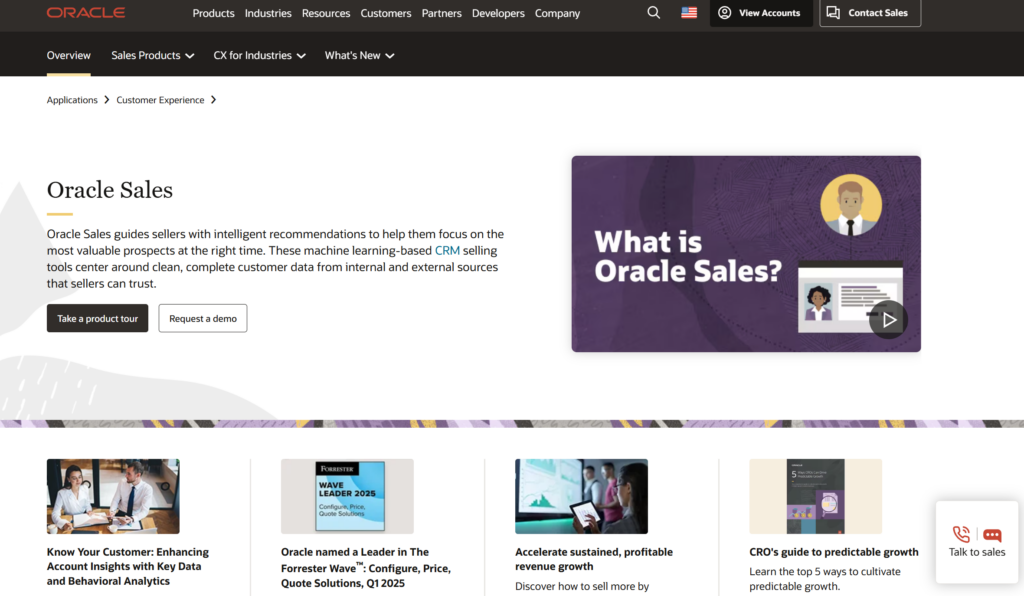Follow the CRM hyperlink in the description

(447, 250)
